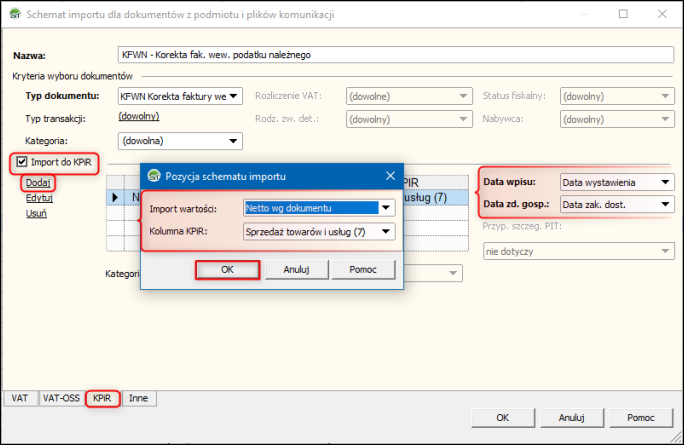Viewport: 684px width, 445px height.
Task: Confirm the popup with the highlighted OK
Action: [x=227, y=270]
